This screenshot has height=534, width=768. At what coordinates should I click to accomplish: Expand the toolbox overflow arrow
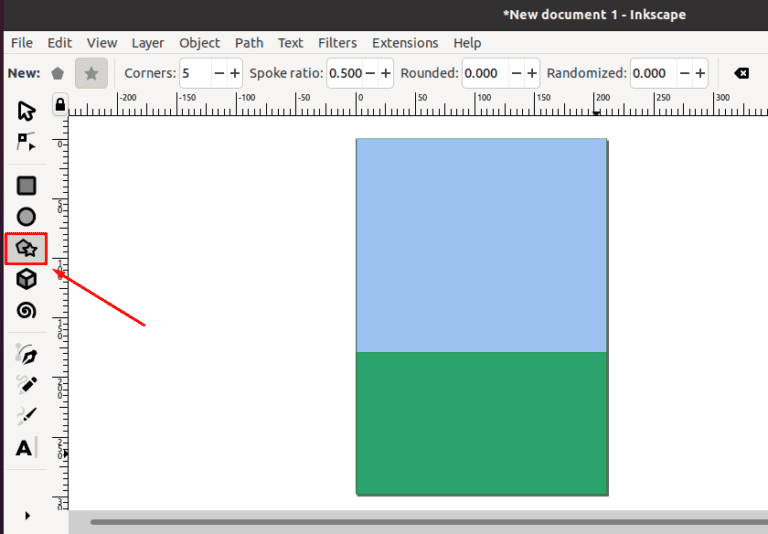27,515
